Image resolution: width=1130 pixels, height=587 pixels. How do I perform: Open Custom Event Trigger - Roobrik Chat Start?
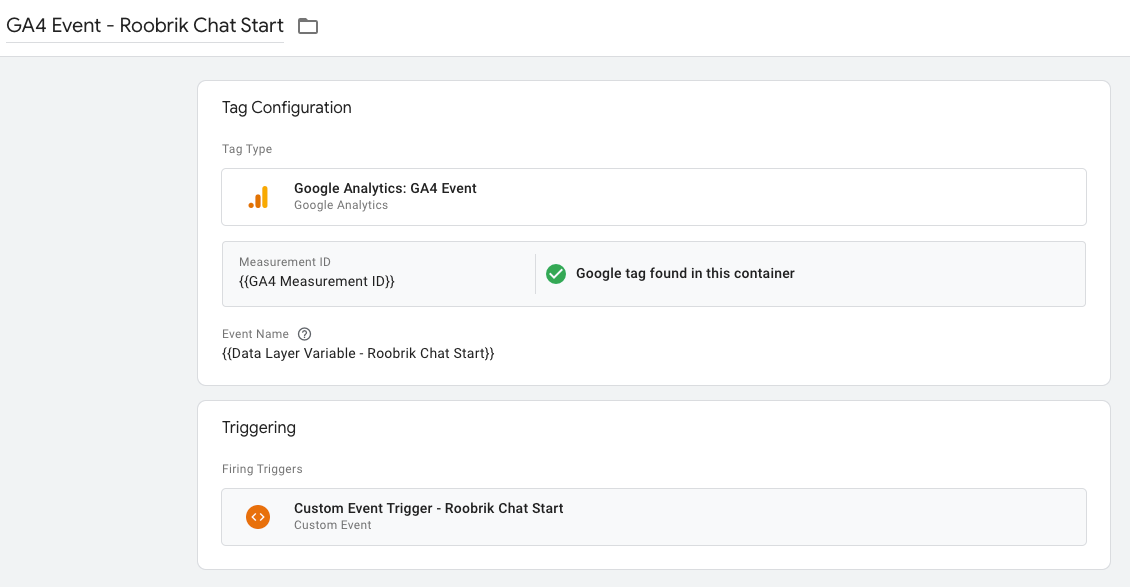coord(428,508)
